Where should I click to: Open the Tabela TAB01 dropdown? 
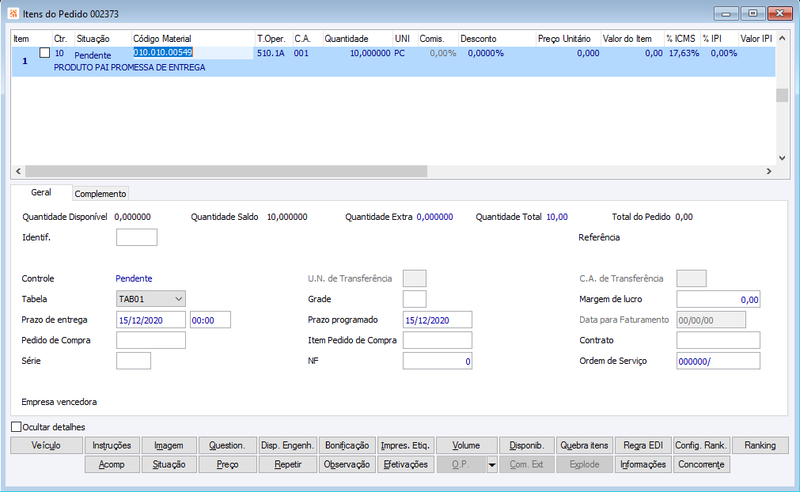tap(151, 299)
